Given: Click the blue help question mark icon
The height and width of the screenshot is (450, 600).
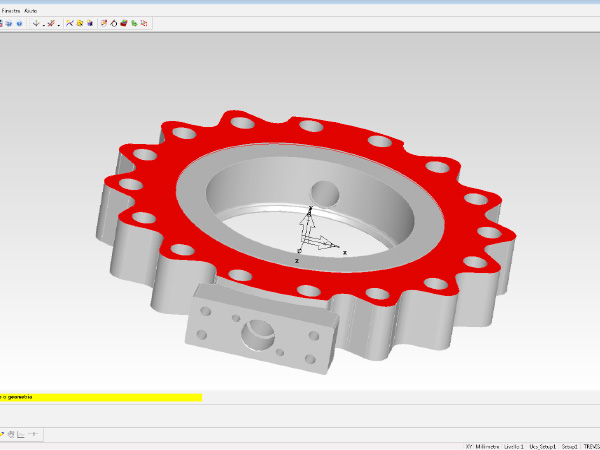Looking at the screenshot, I should (20, 22).
